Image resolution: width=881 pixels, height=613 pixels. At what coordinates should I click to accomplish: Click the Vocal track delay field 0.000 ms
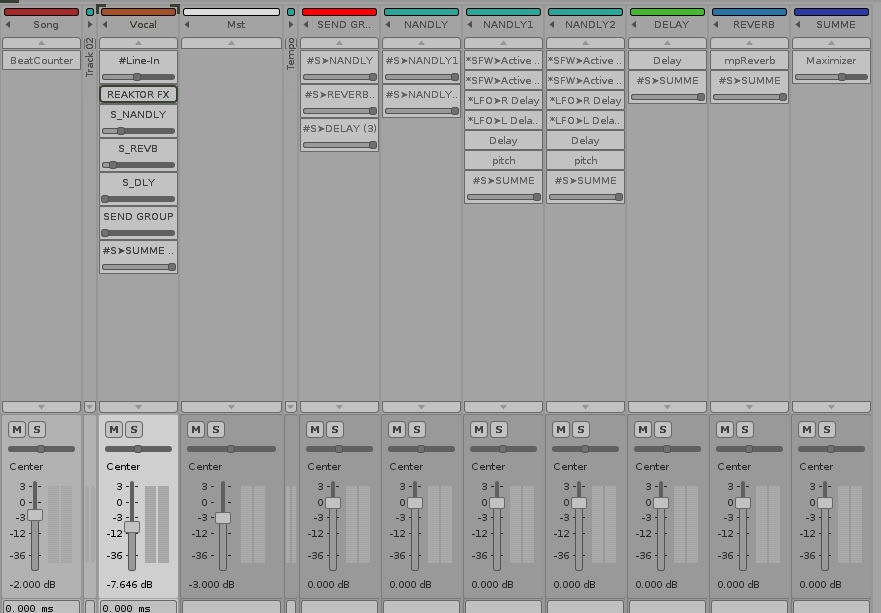(138, 607)
